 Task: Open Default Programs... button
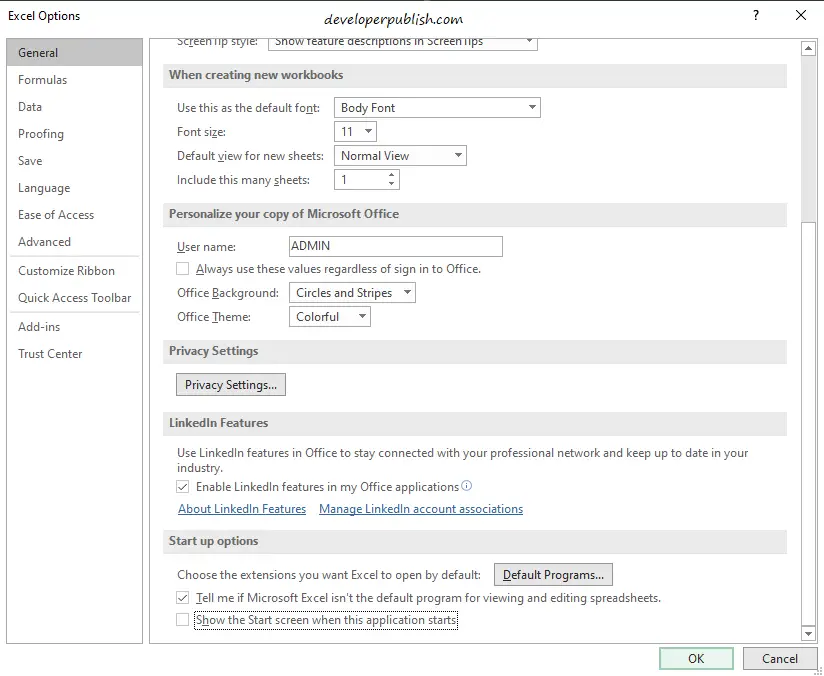point(553,575)
